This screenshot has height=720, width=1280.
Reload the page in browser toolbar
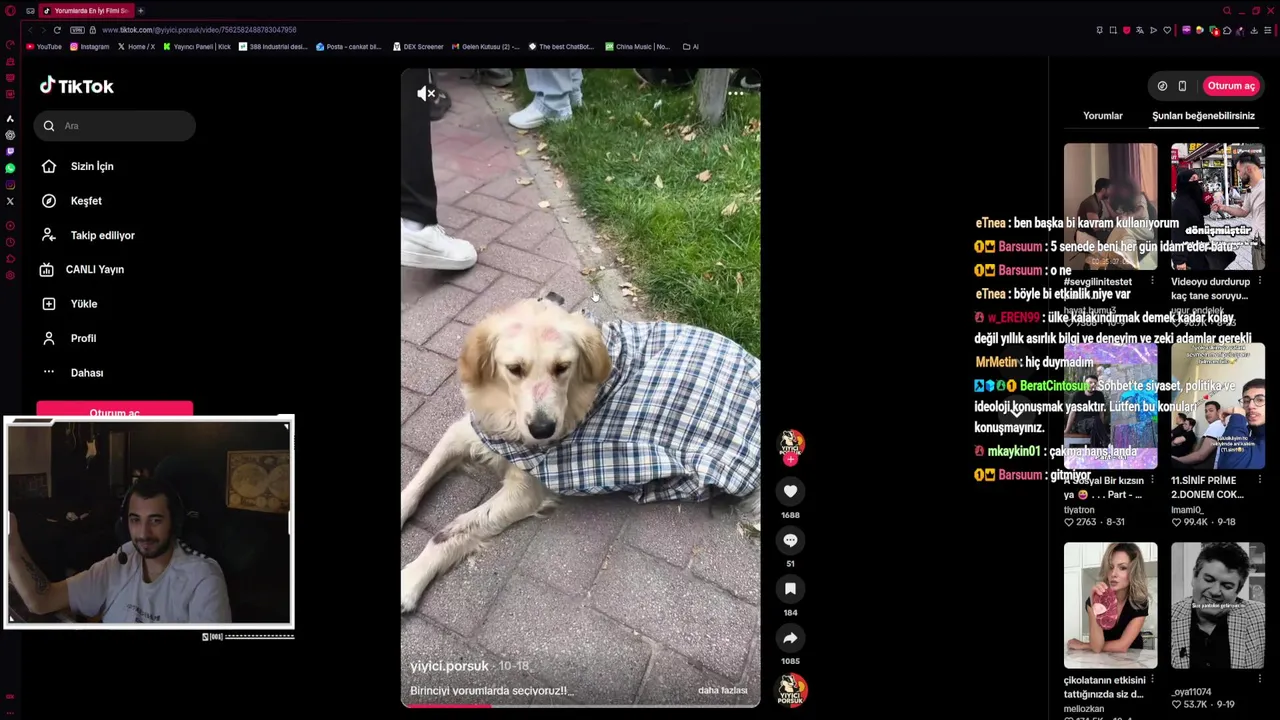tap(57, 30)
